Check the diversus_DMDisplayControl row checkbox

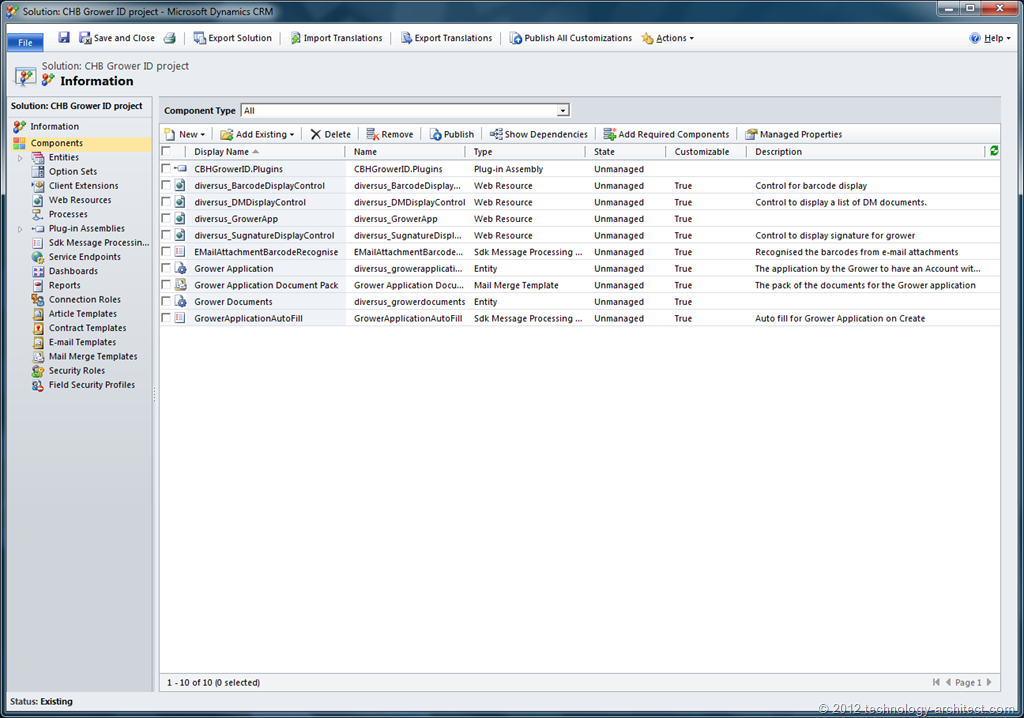pyautogui.click(x=166, y=202)
